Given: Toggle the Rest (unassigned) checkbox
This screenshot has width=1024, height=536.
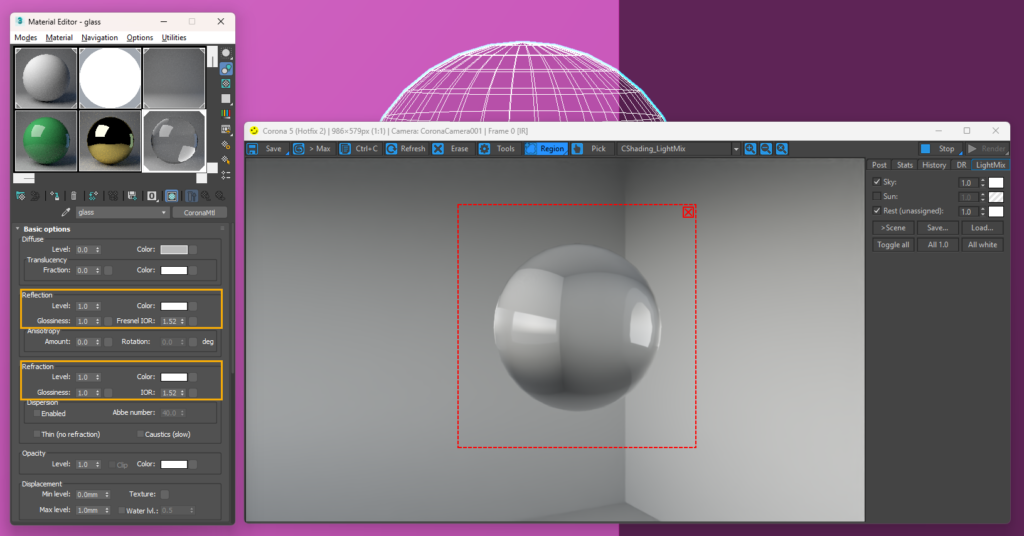Looking at the screenshot, I should click(876, 211).
